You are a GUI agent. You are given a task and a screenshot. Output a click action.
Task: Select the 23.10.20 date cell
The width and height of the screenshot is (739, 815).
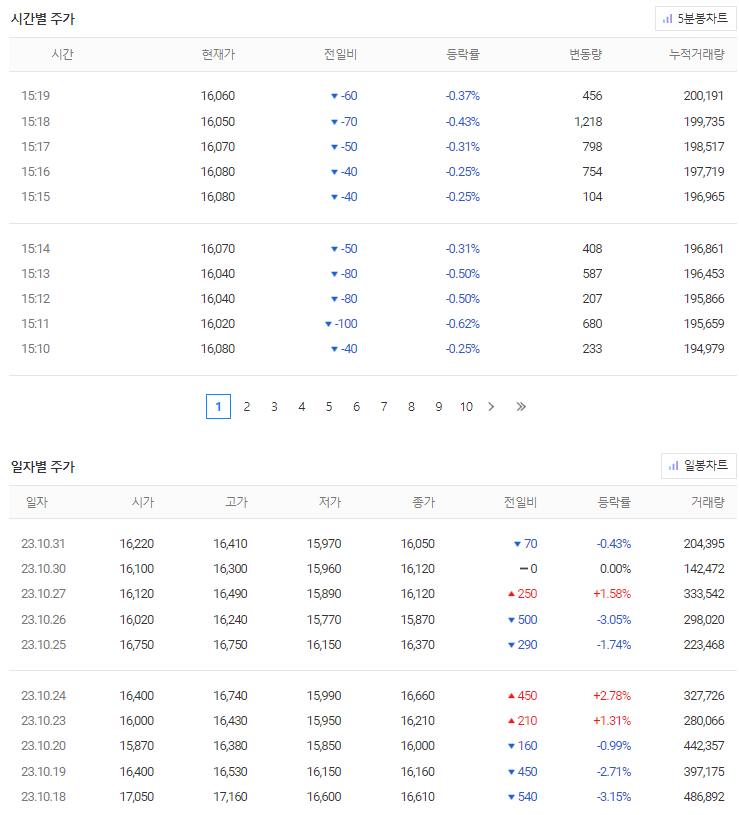pyautogui.click(x=43, y=745)
